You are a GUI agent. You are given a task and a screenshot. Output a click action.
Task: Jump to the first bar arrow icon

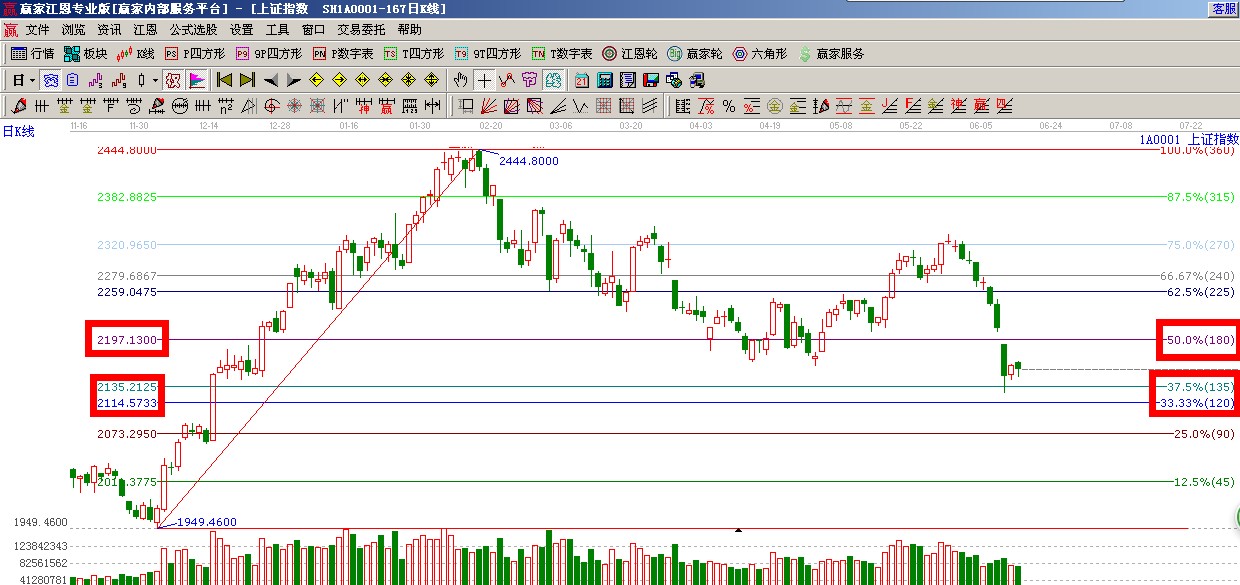[224, 80]
